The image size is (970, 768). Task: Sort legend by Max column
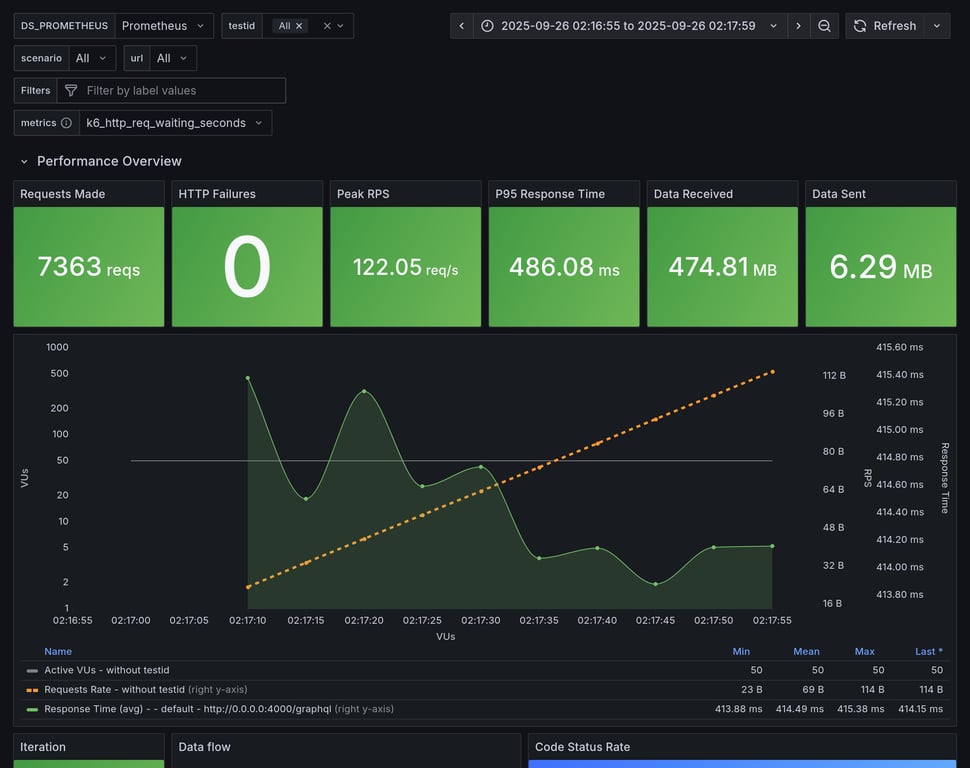pyautogui.click(x=864, y=651)
